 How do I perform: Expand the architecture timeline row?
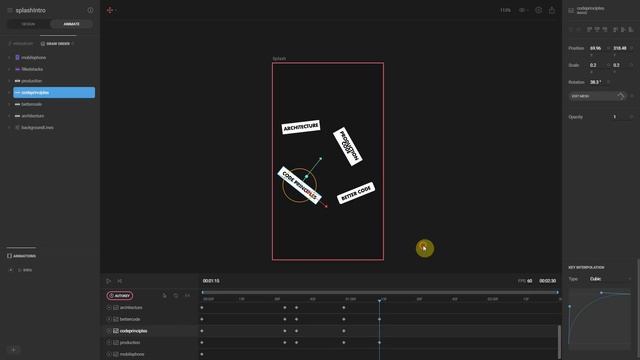[109, 308]
